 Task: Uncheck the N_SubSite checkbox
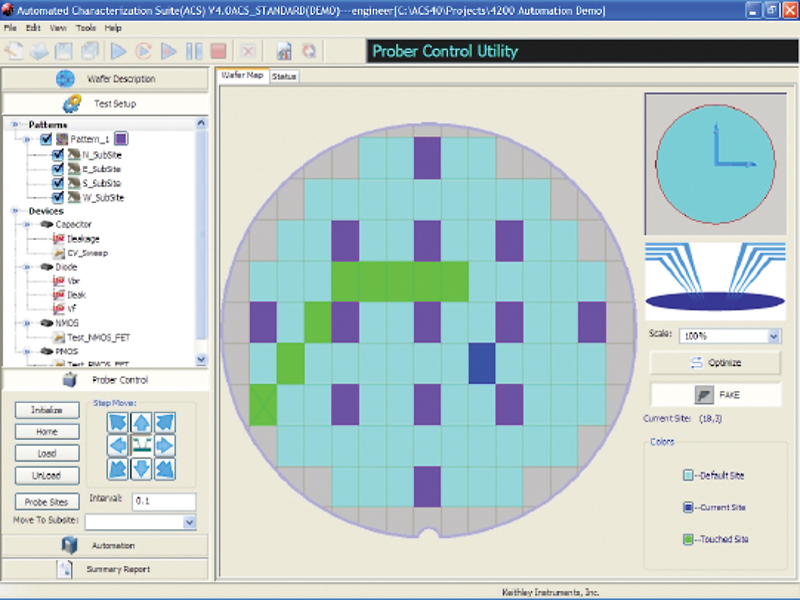58,155
